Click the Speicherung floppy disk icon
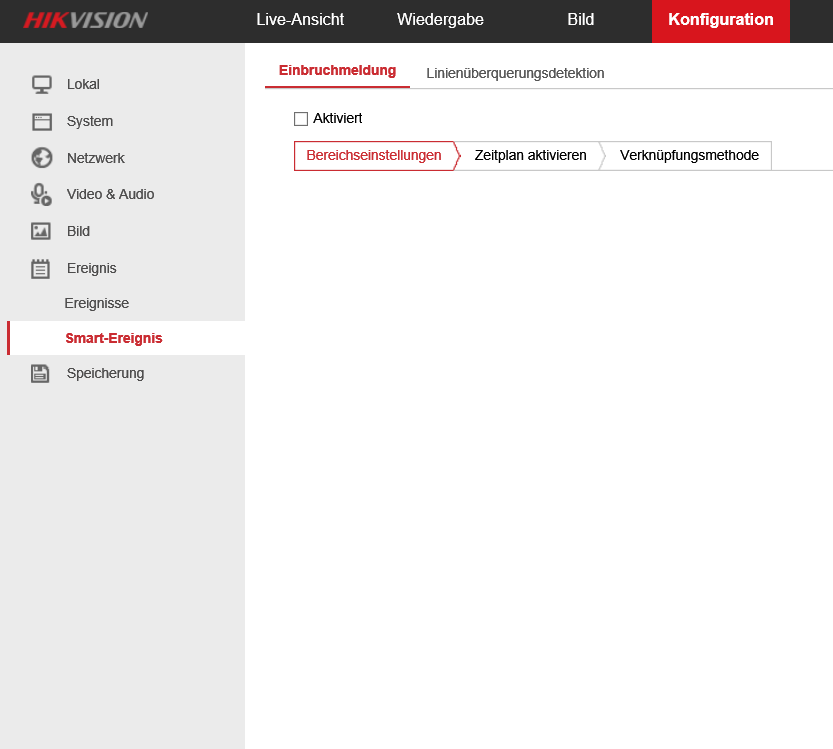 coord(41,373)
